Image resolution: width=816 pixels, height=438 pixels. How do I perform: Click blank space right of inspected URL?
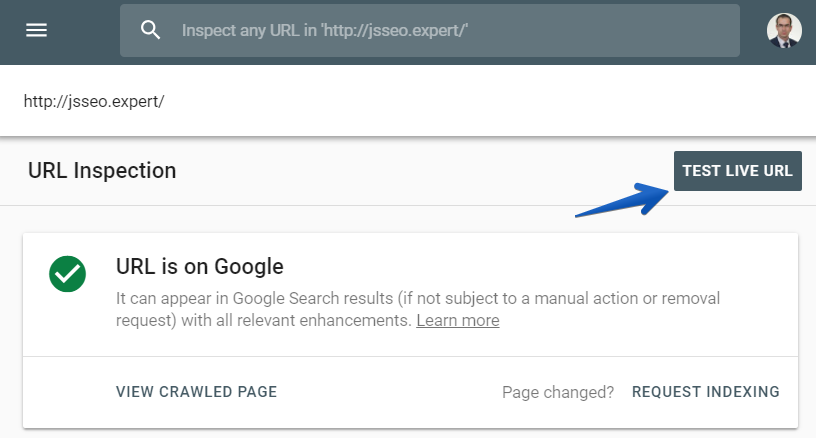[480, 101]
